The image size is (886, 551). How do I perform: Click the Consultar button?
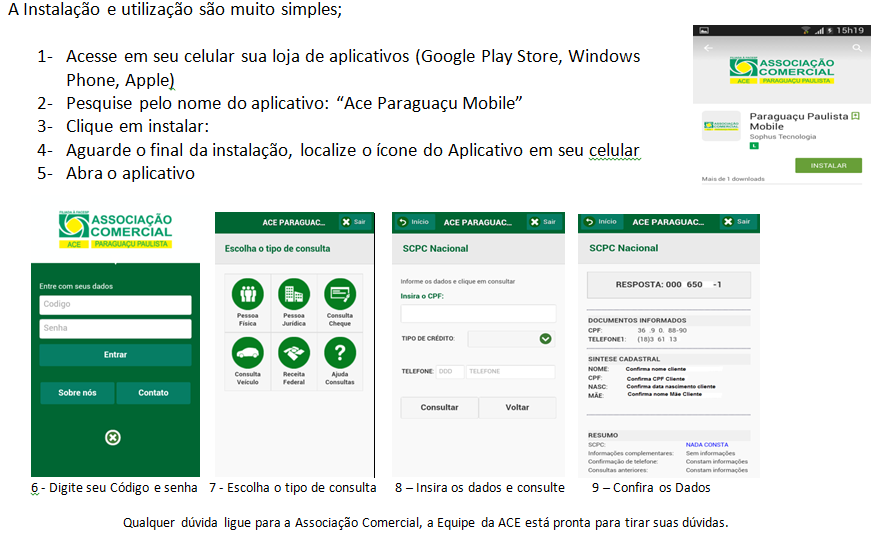pos(439,407)
